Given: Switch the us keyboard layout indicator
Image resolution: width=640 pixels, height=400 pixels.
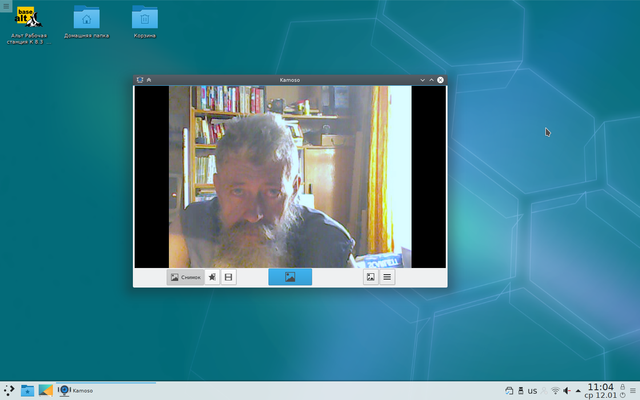Looking at the screenshot, I should (532, 391).
